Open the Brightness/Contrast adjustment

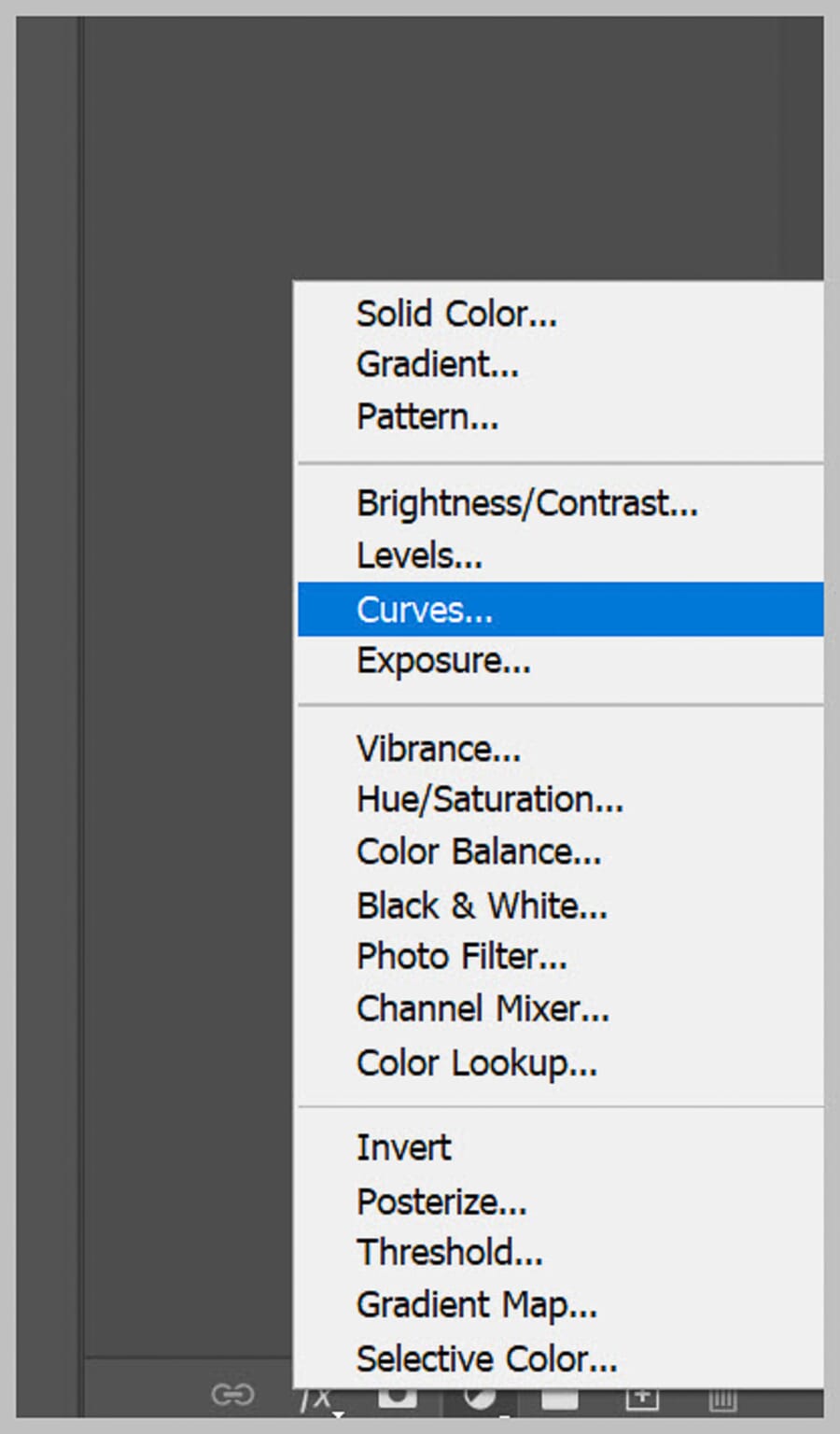click(x=528, y=502)
